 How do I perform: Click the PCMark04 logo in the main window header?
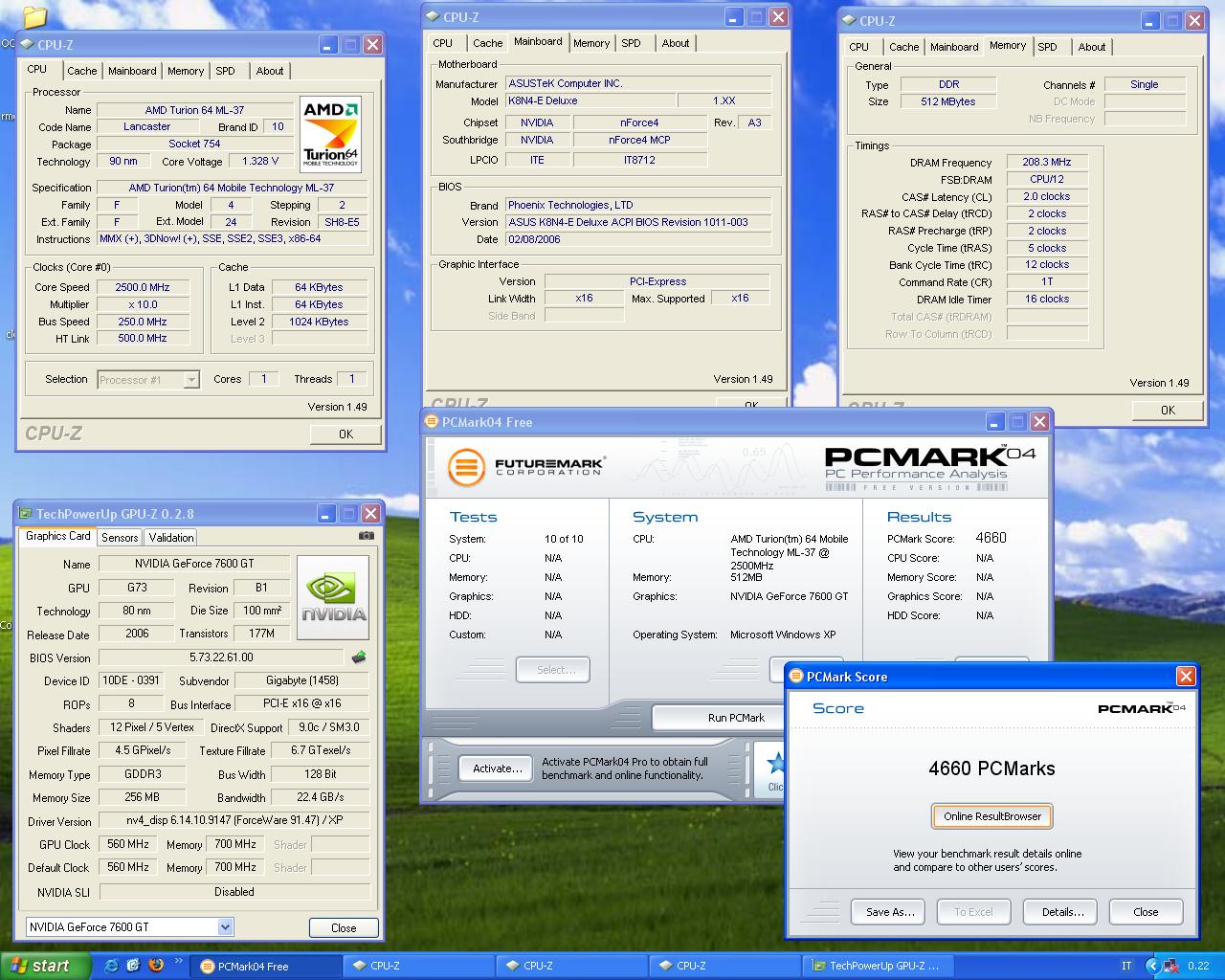pos(930,467)
